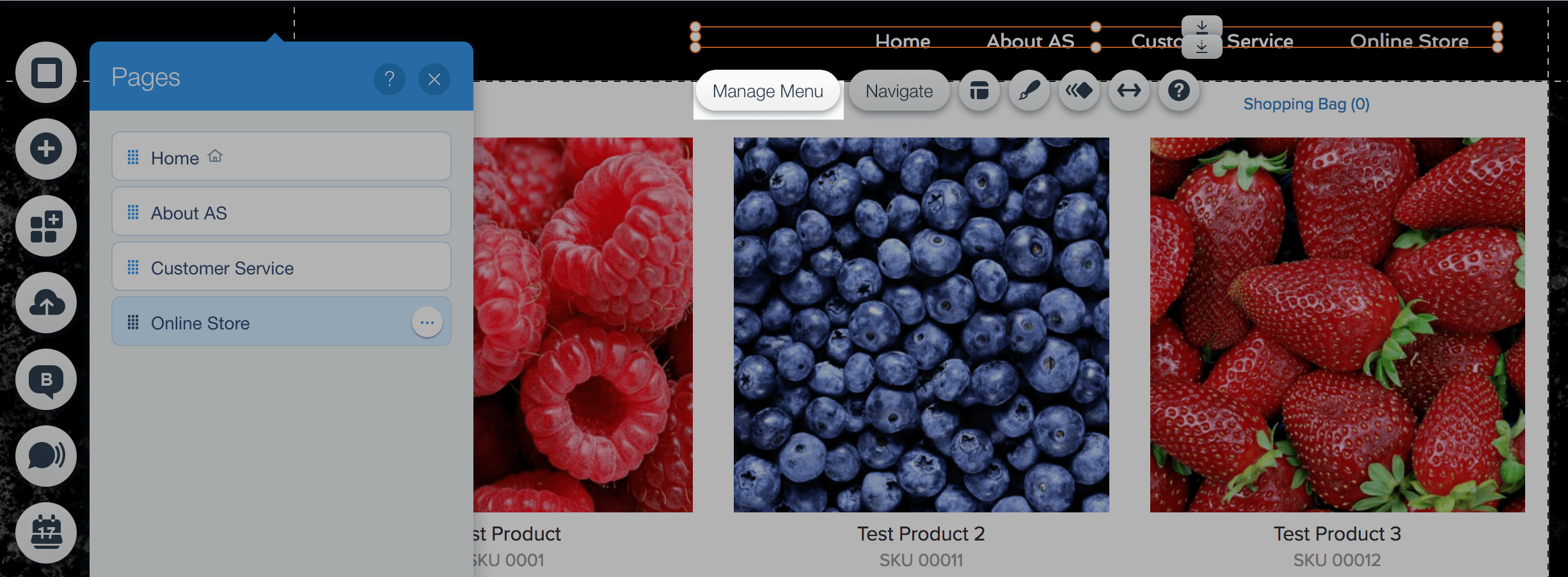The height and width of the screenshot is (577, 1568).
Task: Select the About AS page item
Action: pos(281,212)
